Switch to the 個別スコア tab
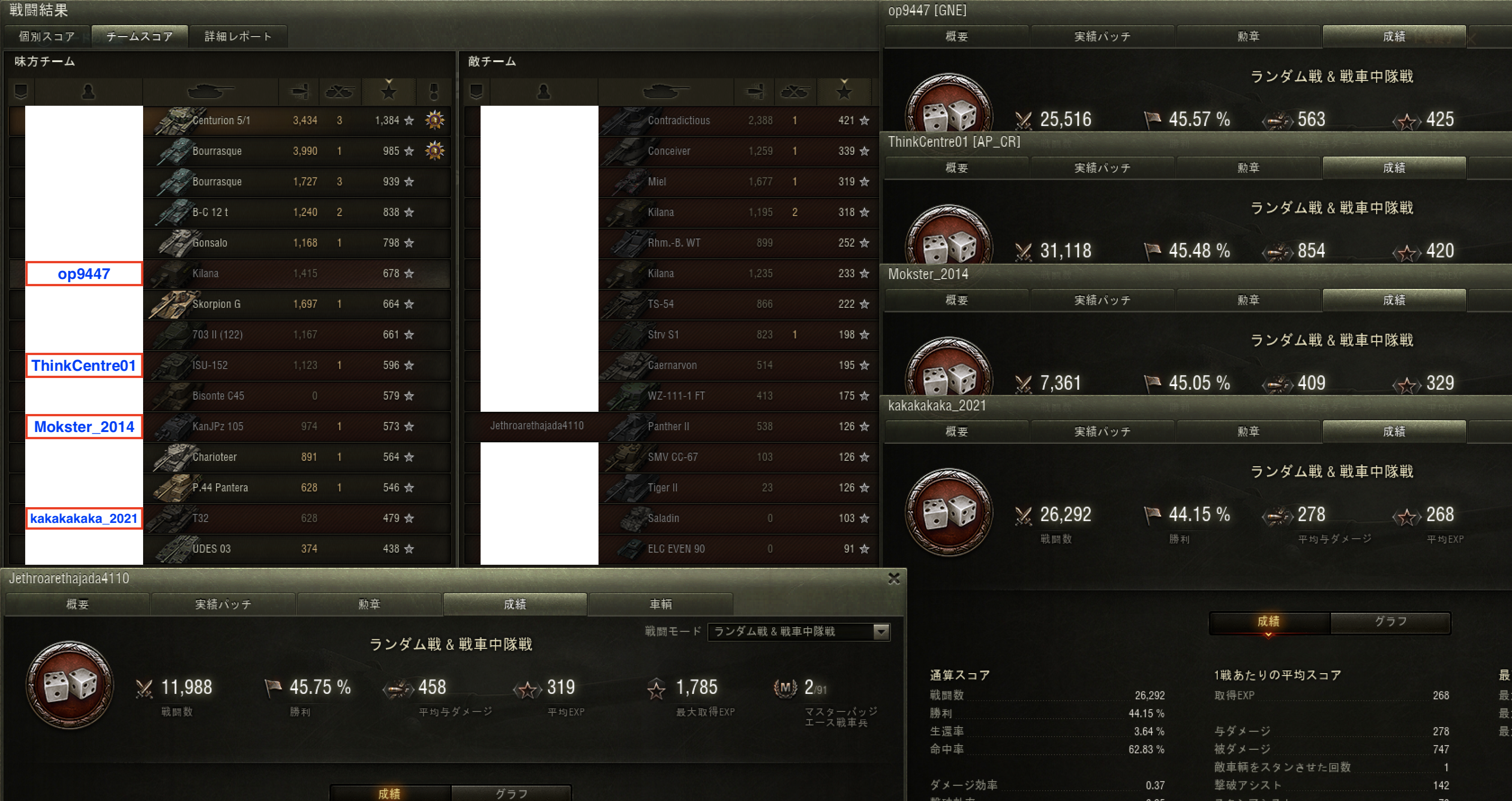The image size is (1512, 801). coord(46,36)
